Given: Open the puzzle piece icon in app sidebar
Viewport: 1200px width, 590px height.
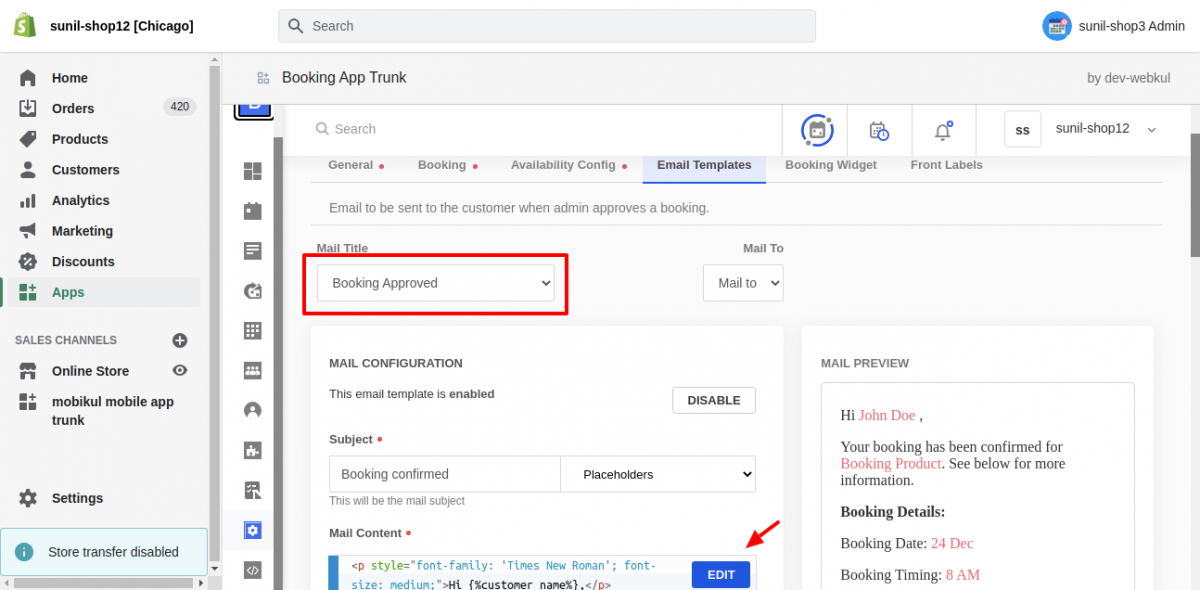Looking at the screenshot, I should (x=253, y=450).
